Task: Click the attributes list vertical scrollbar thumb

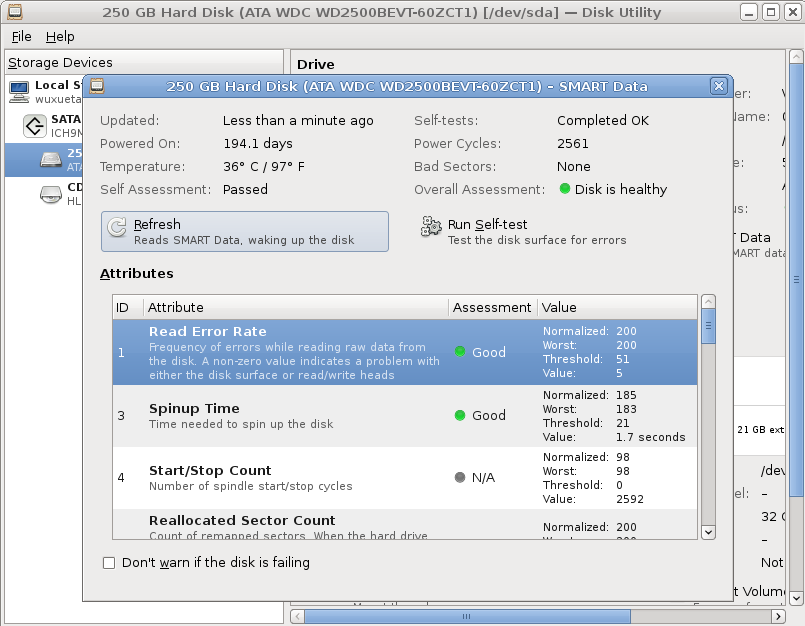Action: pos(708,326)
